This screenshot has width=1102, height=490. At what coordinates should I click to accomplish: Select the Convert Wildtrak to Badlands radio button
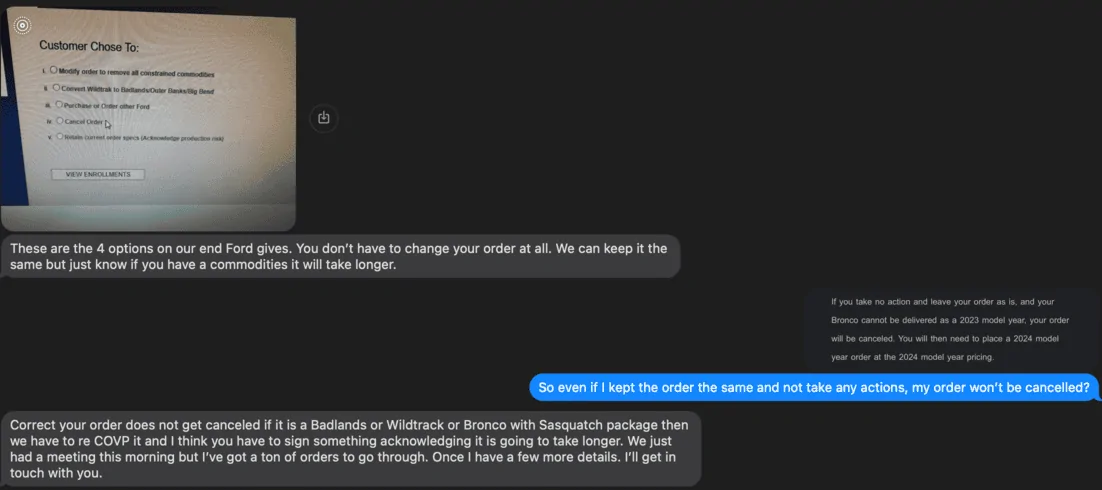pyautogui.click(x=56, y=88)
